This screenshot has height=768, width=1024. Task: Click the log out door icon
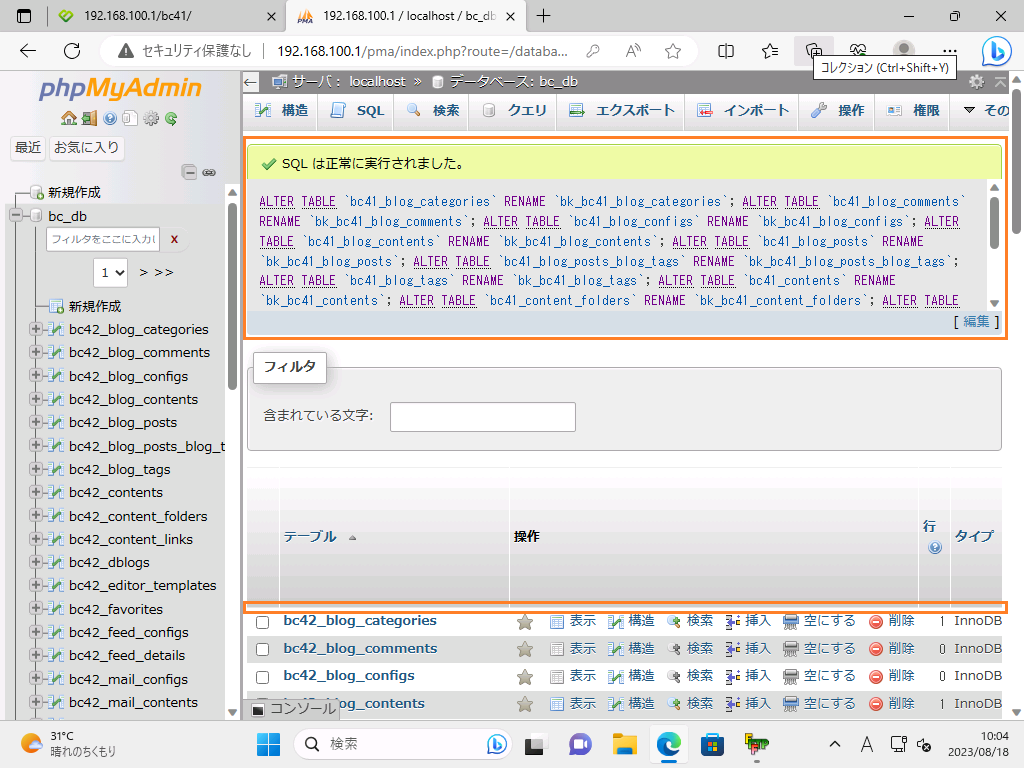89,118
